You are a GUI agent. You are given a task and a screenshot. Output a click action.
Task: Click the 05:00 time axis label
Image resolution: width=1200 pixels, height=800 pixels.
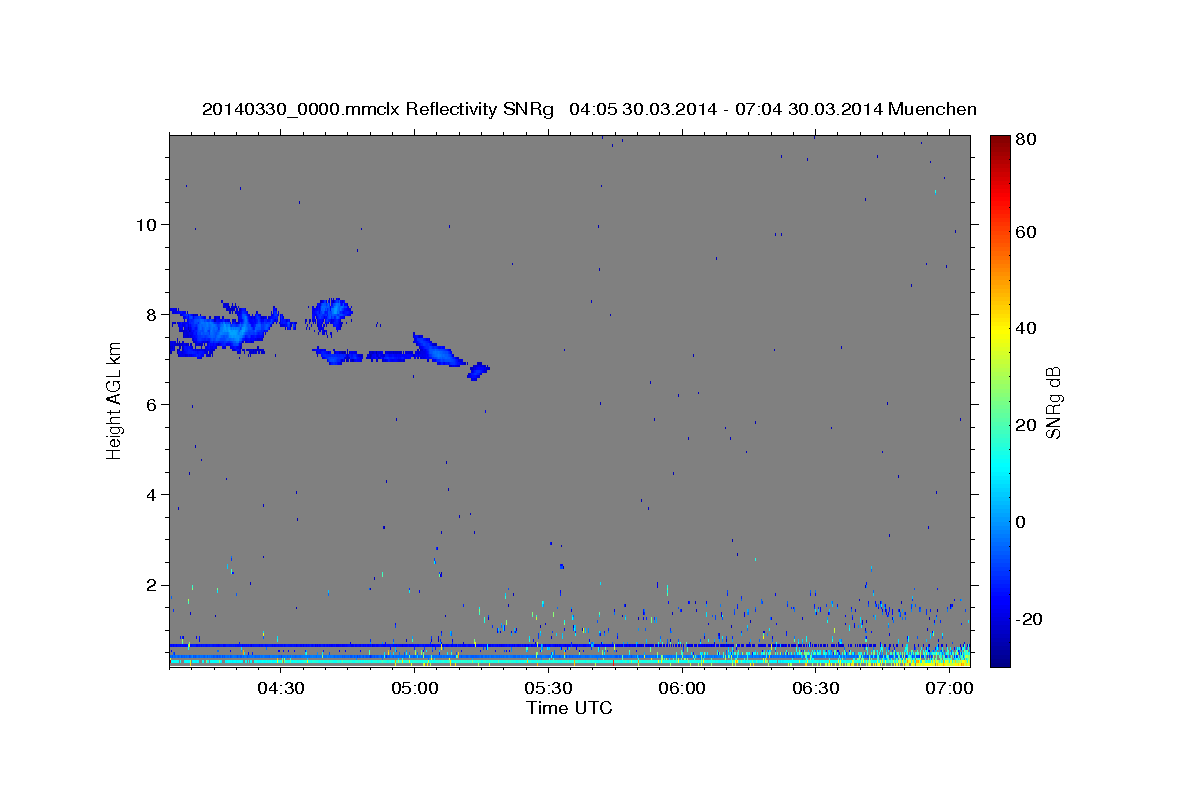pos(414,688)
